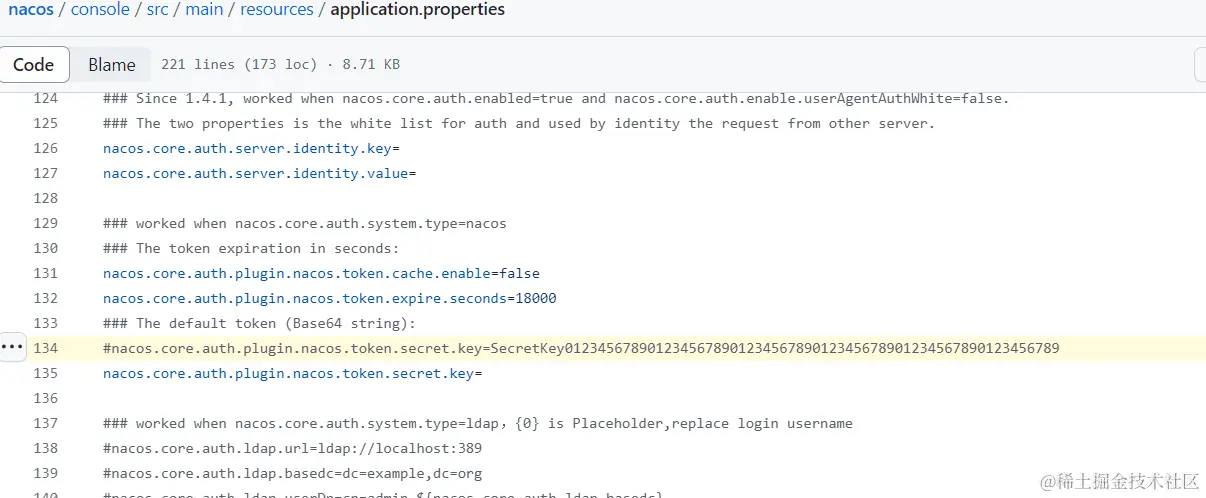Click the 'two properties is the white list' comment
Viewport: 1206px width, 498px height.
point(519,124)
